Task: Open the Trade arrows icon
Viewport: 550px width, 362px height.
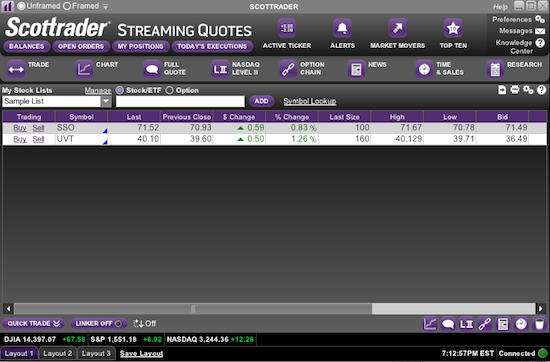Action: click(x=16, y=69)
